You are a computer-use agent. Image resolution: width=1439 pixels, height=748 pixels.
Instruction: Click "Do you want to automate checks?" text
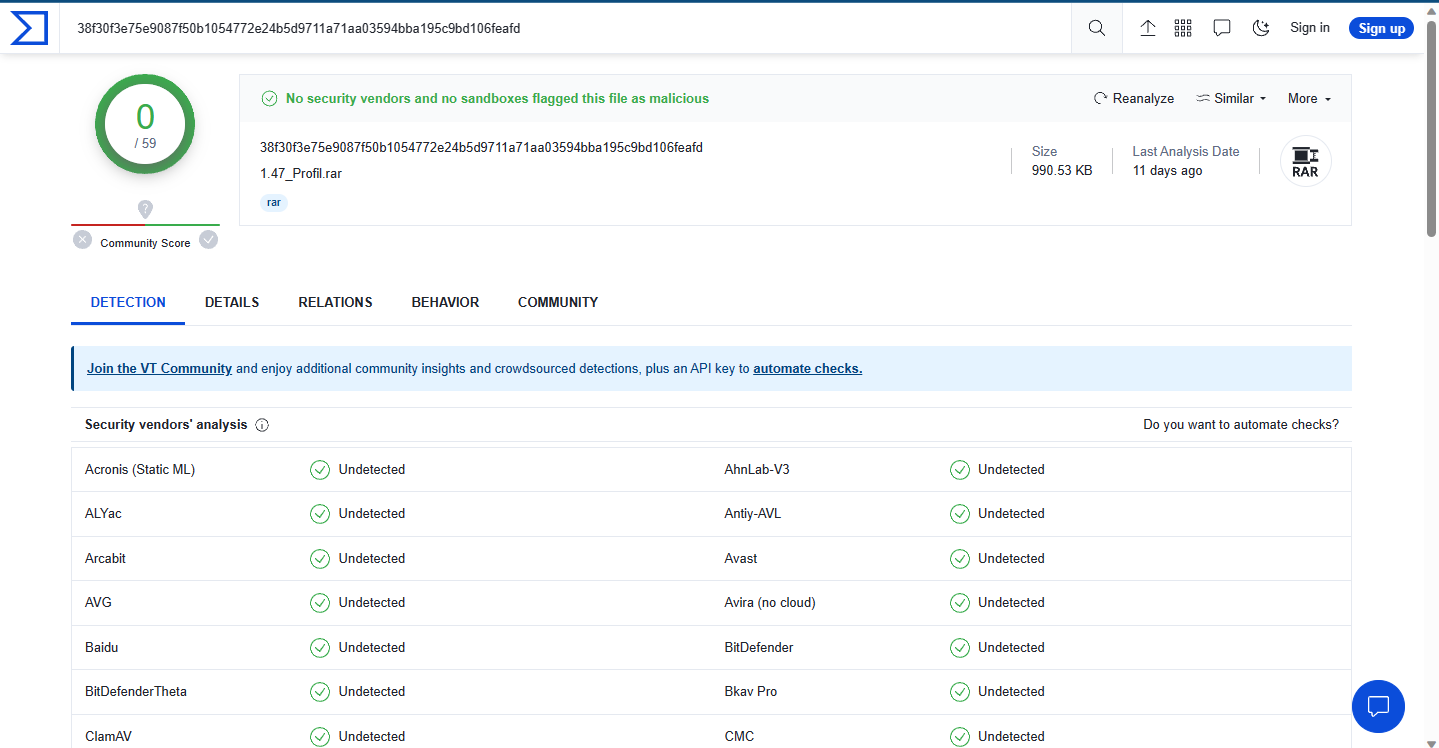(x=1241, y=425)
